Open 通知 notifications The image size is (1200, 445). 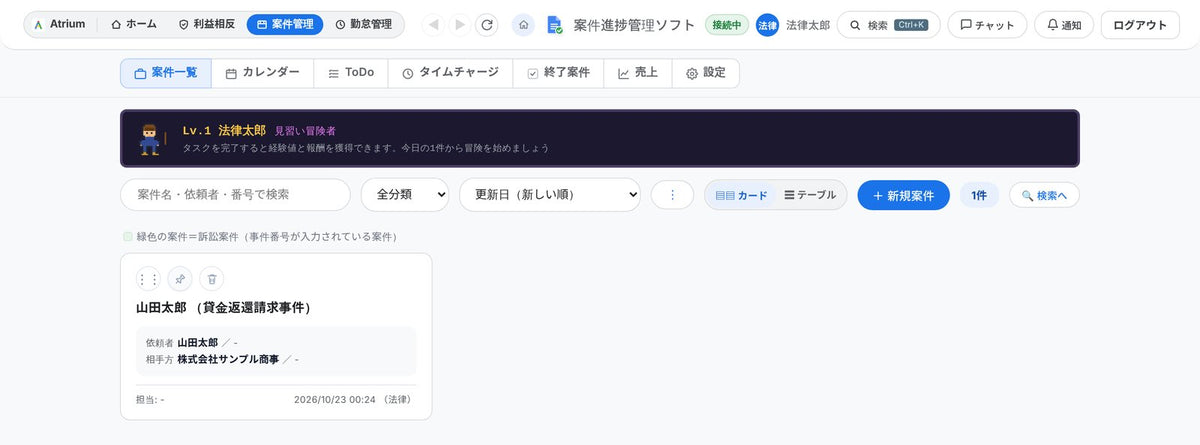1064,25
